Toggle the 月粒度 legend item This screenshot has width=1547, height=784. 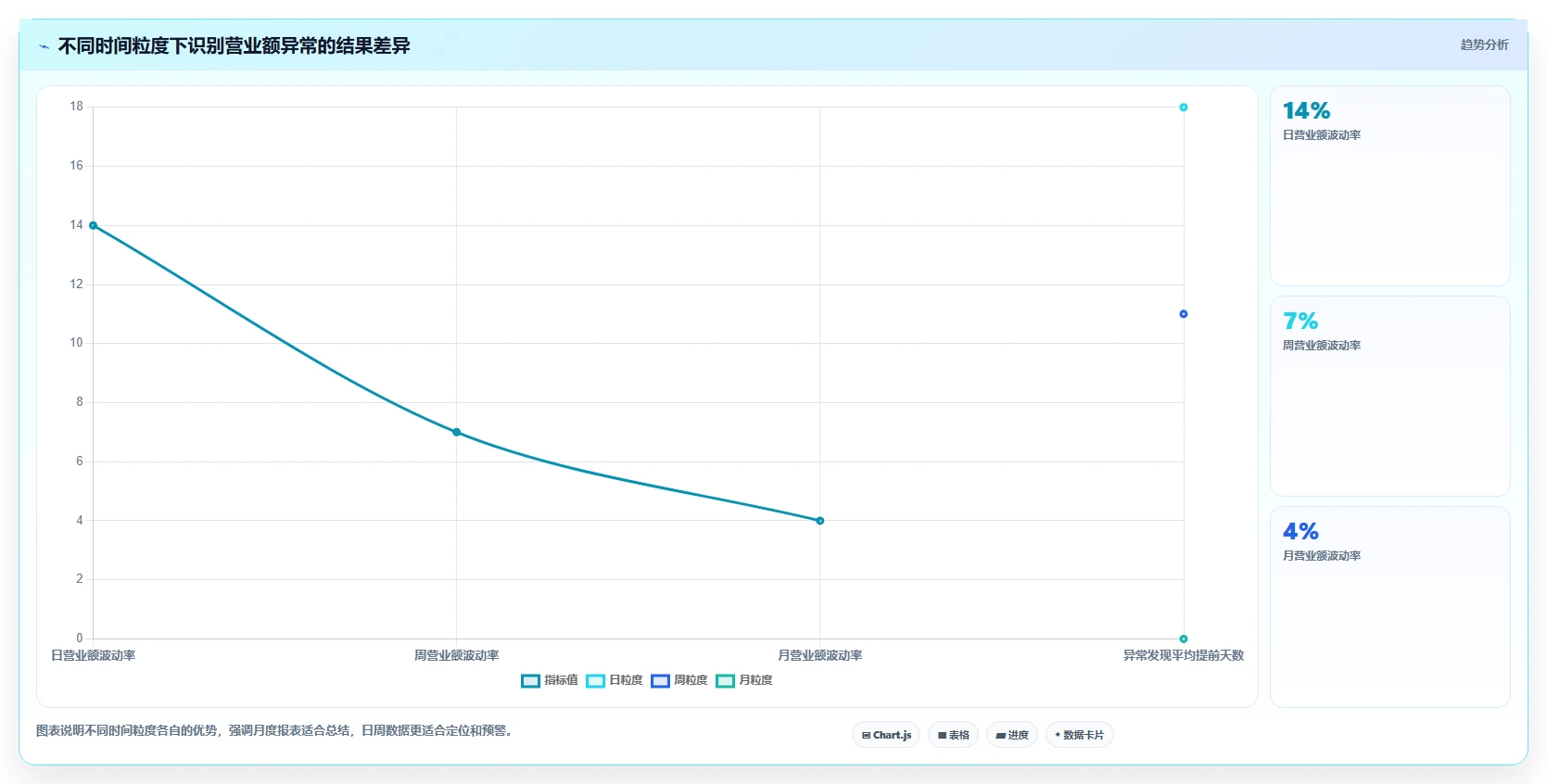coord(744,680)
